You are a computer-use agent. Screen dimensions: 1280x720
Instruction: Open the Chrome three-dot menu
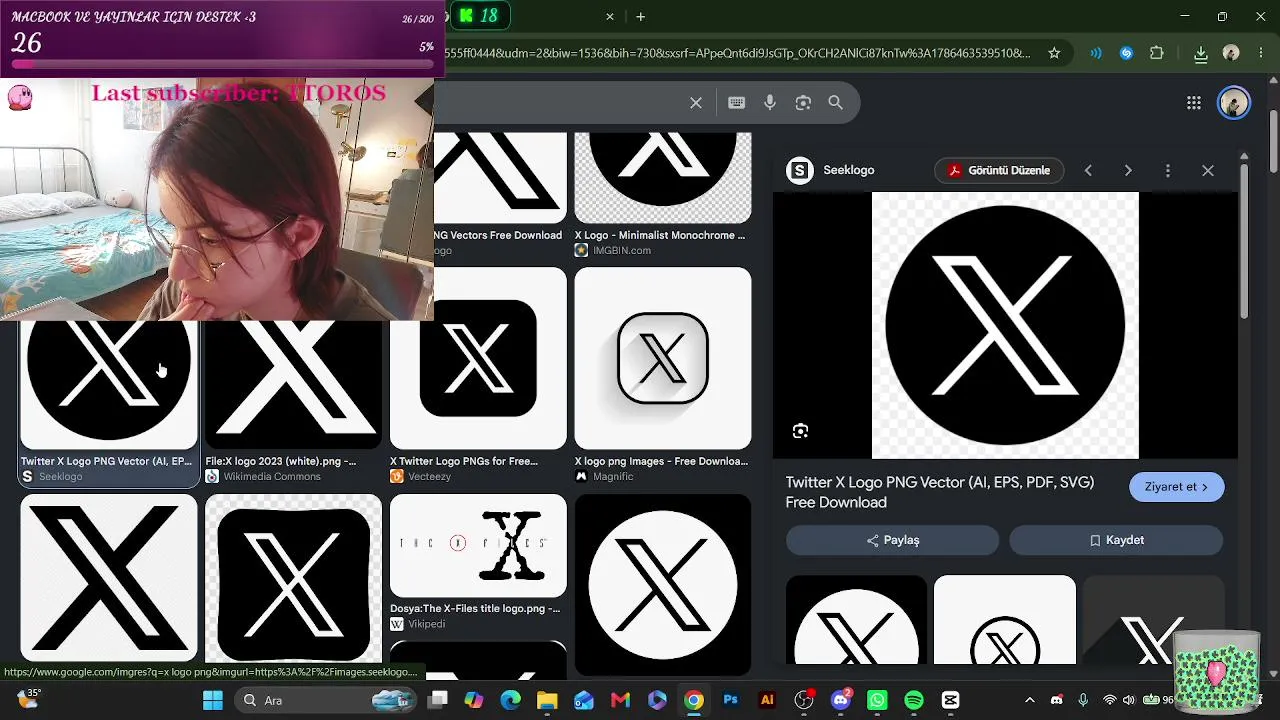point(1260,53)
